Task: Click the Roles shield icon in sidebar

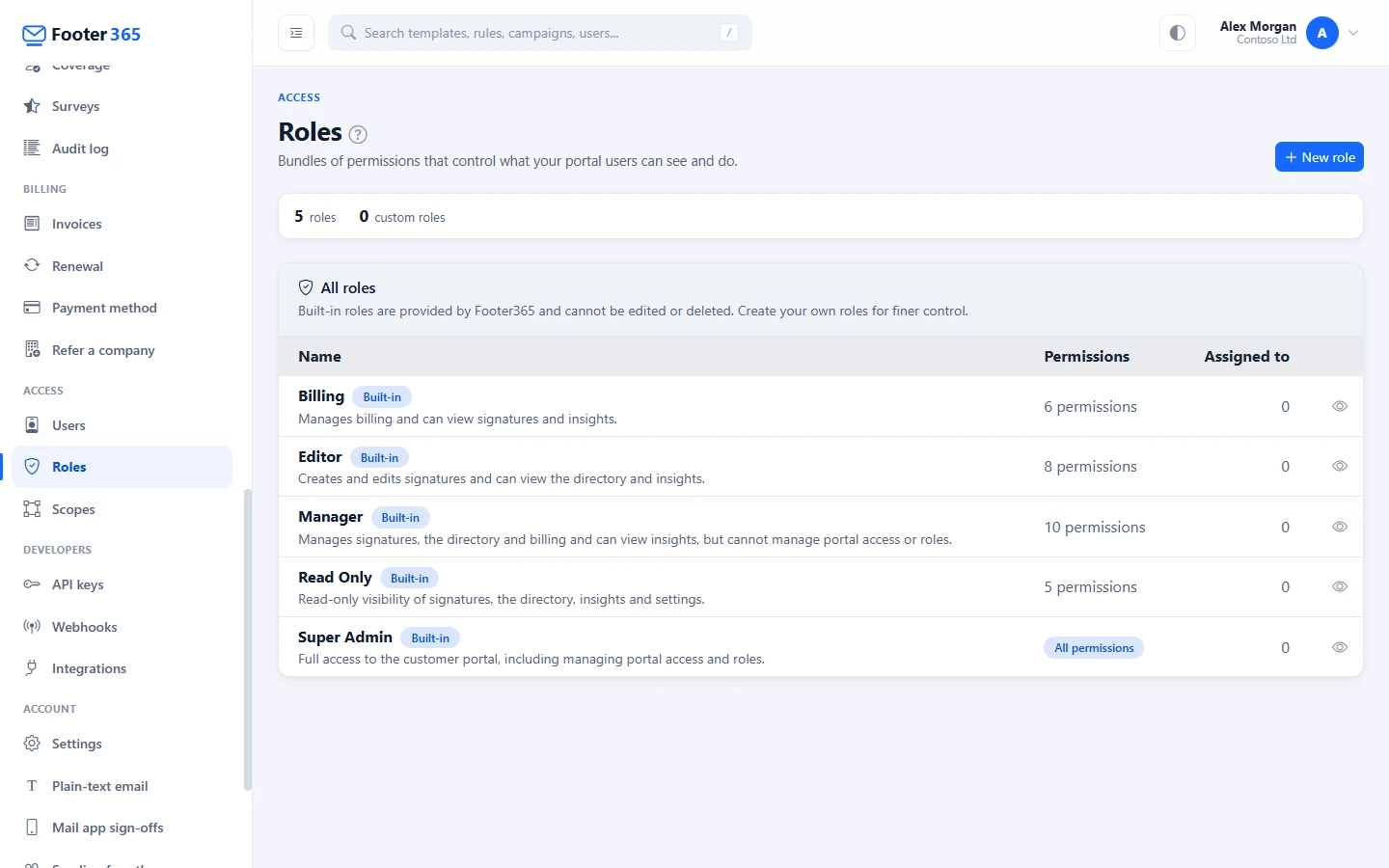Action: (32, 467)
